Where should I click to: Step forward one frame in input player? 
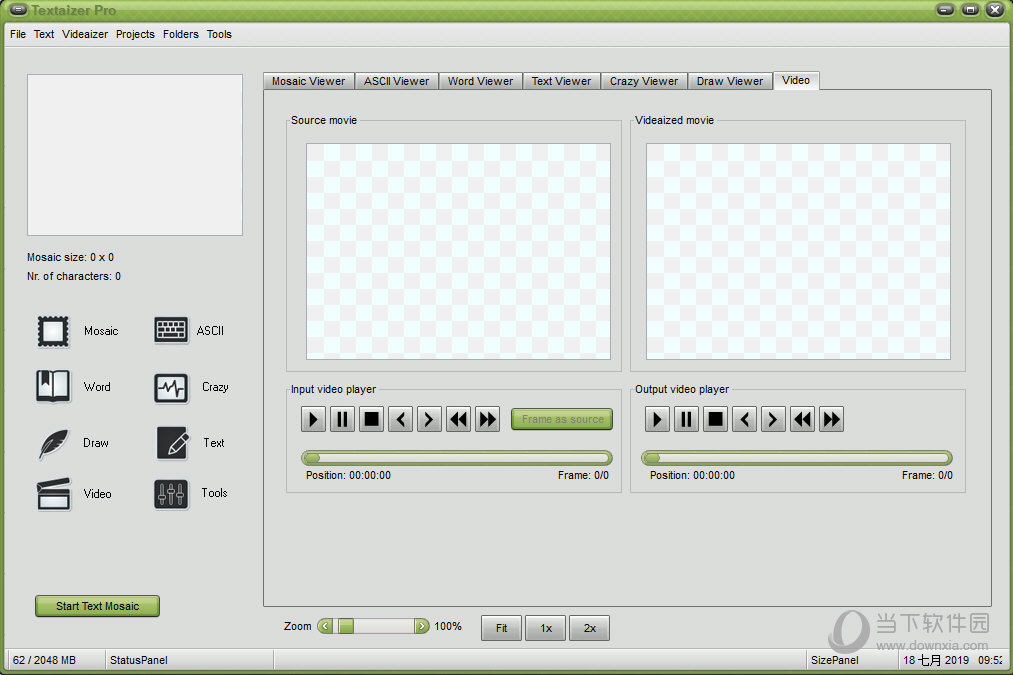pos(429,420)
